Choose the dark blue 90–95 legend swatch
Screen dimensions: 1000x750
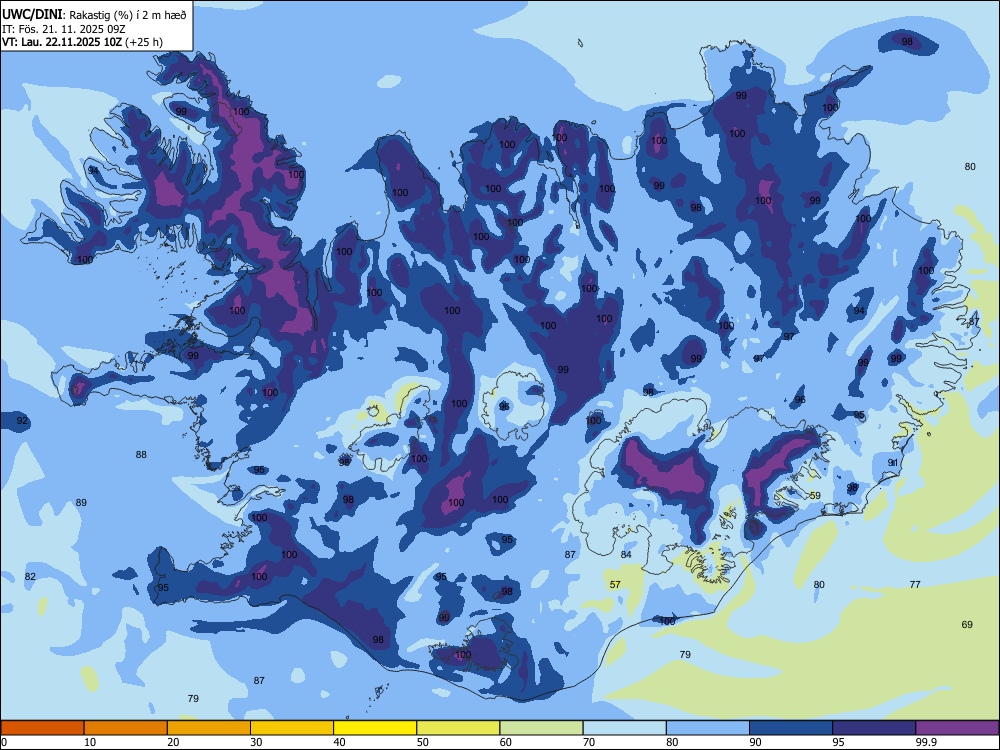click(x=791, y=728)
